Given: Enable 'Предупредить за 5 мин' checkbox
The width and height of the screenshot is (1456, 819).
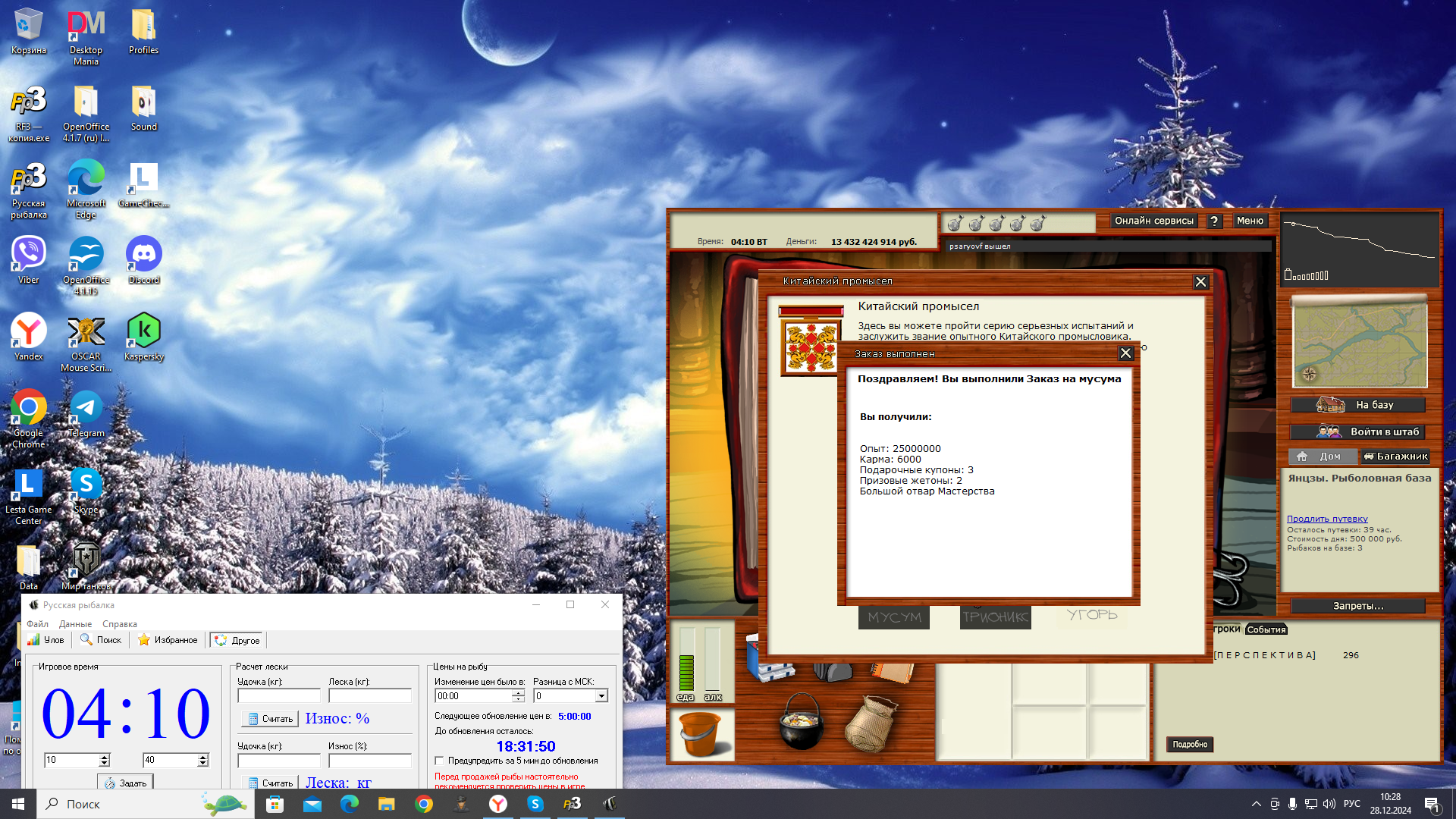Looking at the screenshot, I should click(x=439, y=761).
